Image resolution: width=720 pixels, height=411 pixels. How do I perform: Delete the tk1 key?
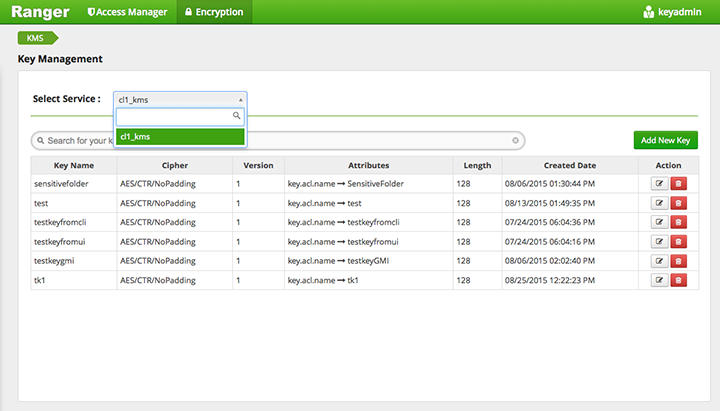click(x=679, y=280)
